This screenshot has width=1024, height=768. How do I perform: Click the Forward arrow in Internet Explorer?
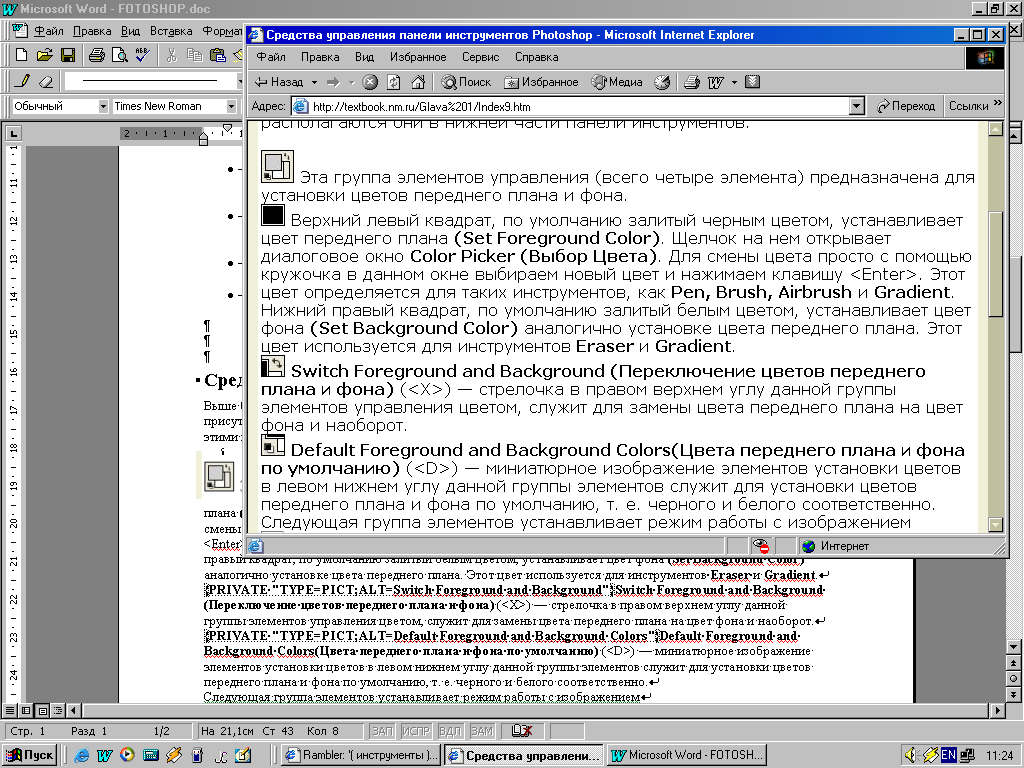point(334,82)
